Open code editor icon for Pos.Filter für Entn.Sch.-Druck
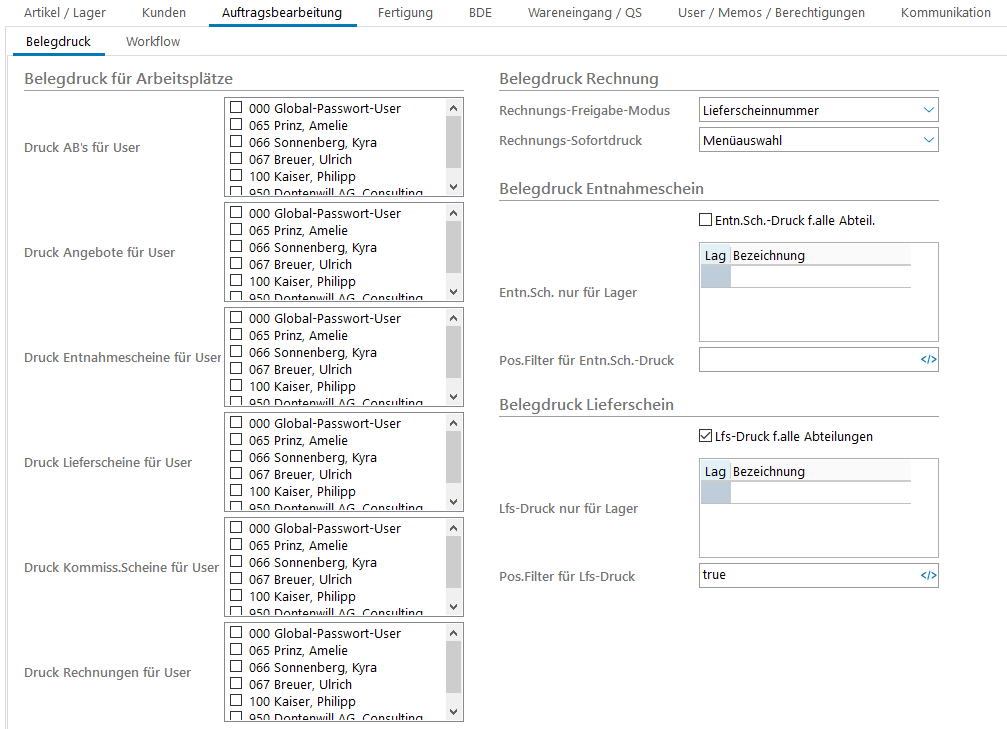 (928, 360)
